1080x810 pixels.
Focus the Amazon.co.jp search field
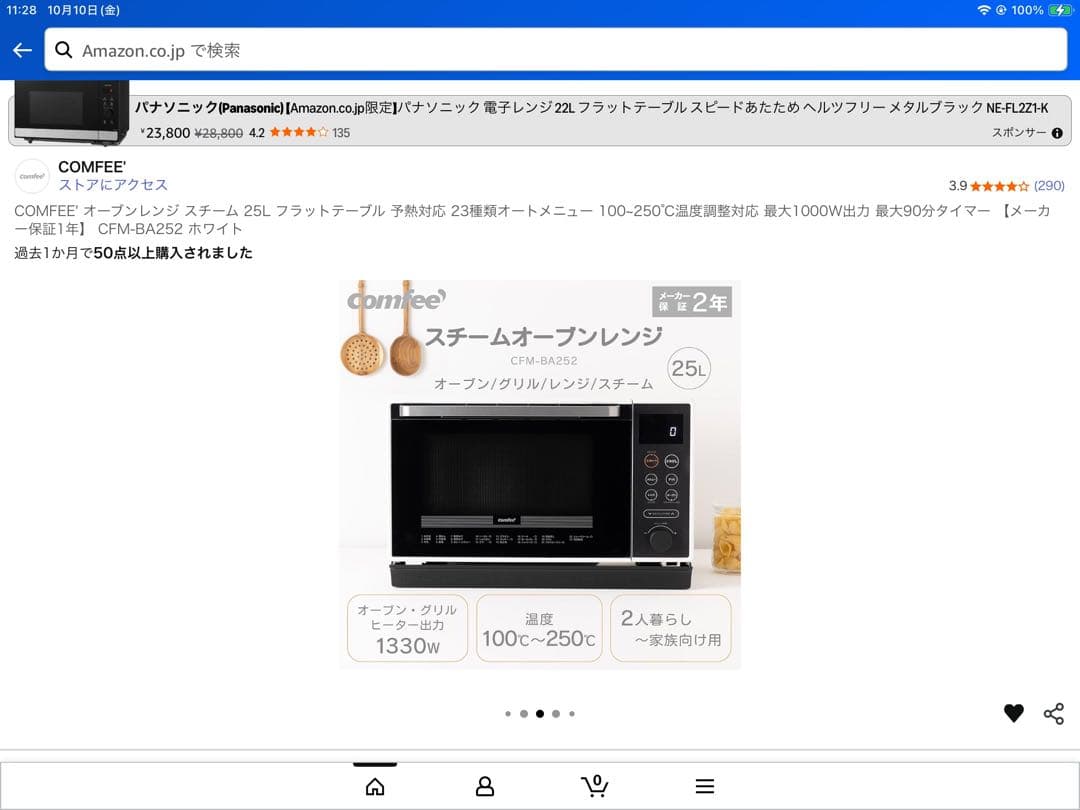(x=556, y=50)
